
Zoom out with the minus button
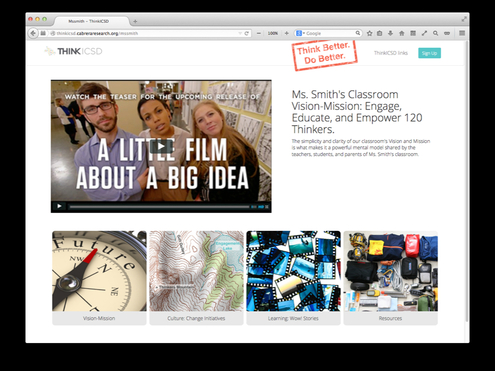259,33
